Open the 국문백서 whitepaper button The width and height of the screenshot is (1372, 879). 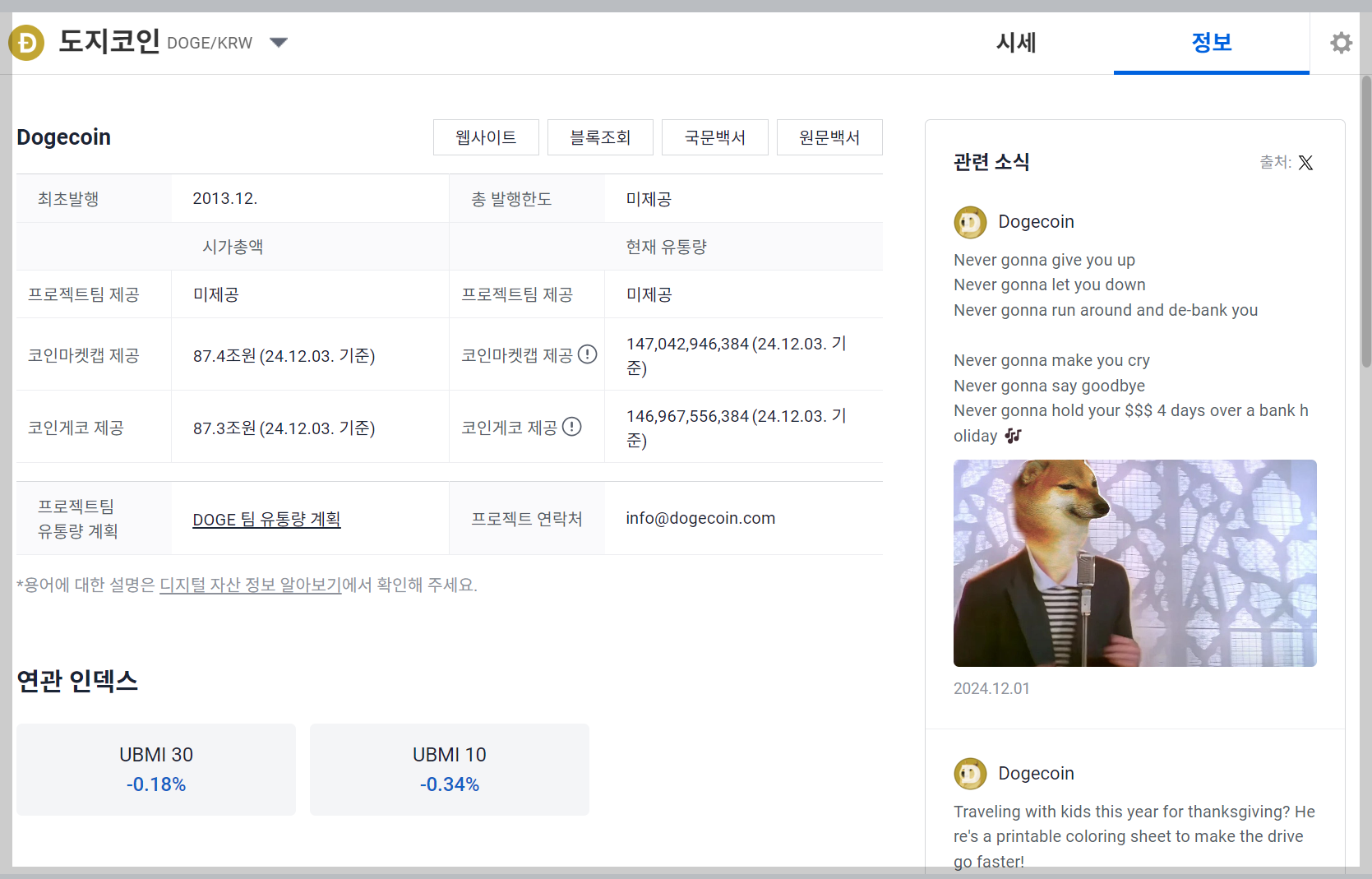point(715,137)
